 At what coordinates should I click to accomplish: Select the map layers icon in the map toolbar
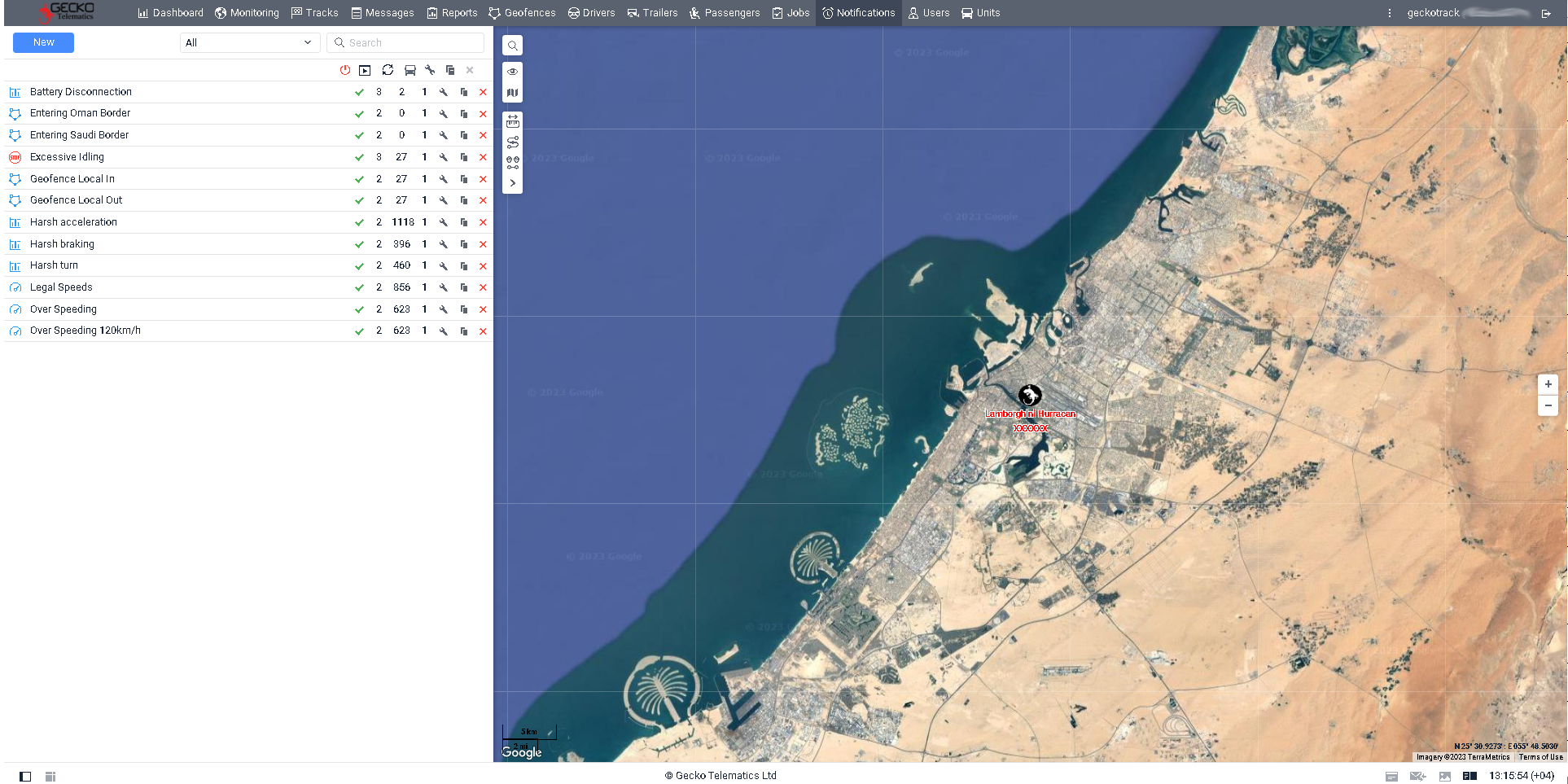pyautogui.click(x=512, y=92)
